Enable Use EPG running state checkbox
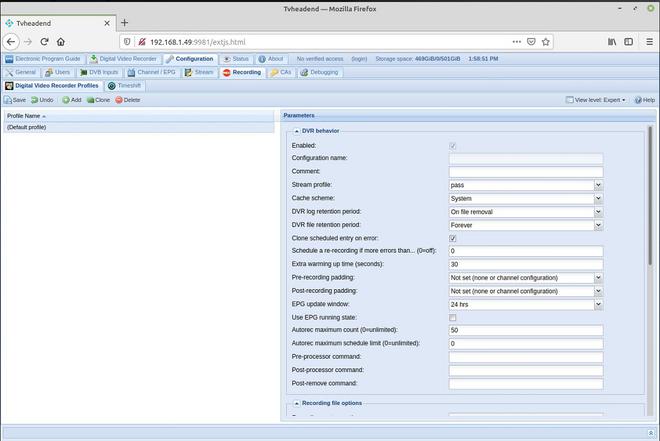Viewport: 660px width, 441px height. pyautogui.click(x=452, y=318)
